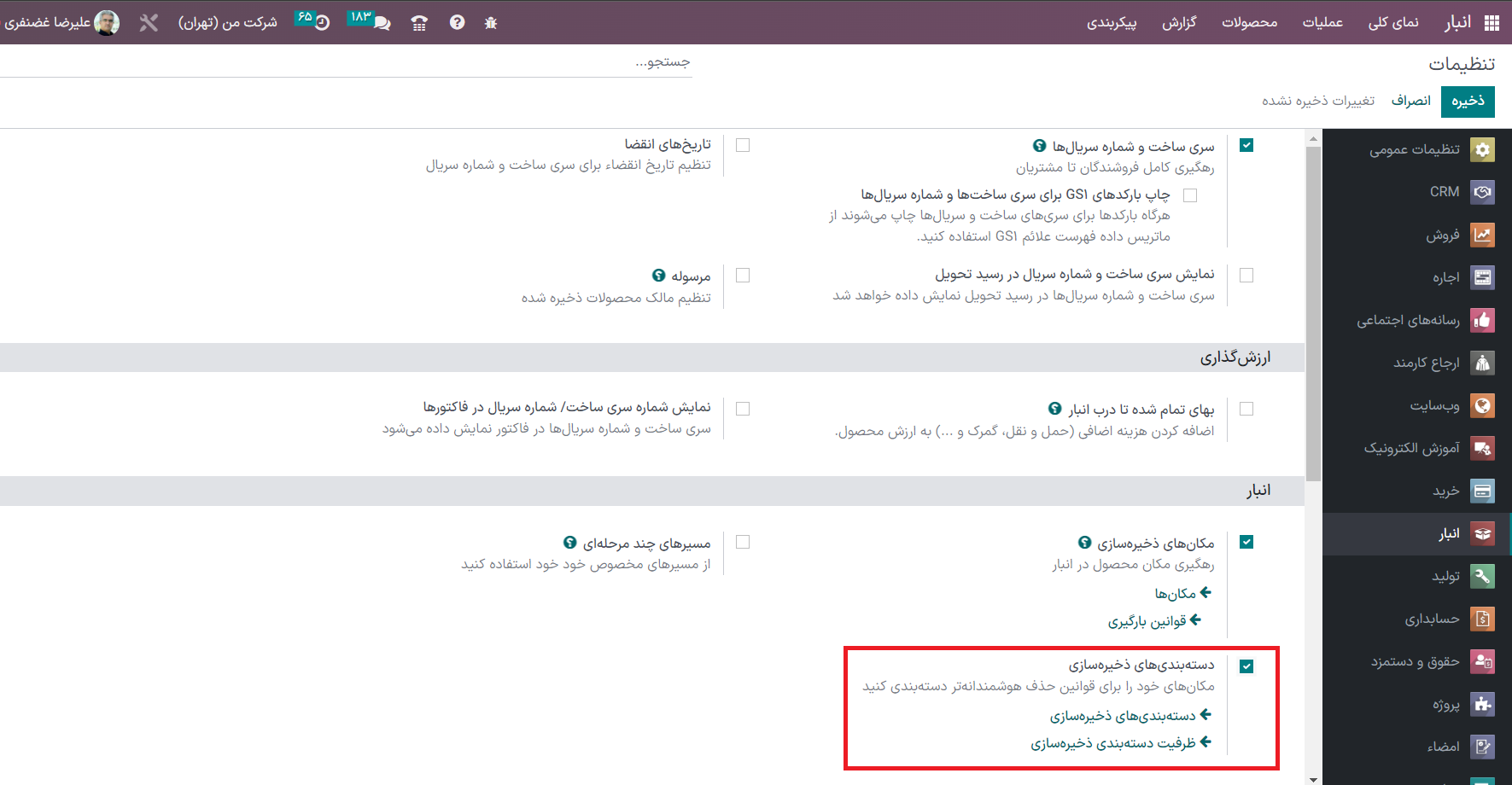
Task: Open ارجاع کارمند sidebar icon
Action: tap(1483, 363)
